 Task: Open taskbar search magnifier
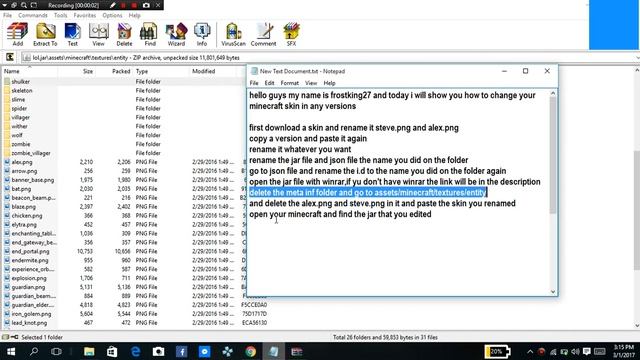34,351
